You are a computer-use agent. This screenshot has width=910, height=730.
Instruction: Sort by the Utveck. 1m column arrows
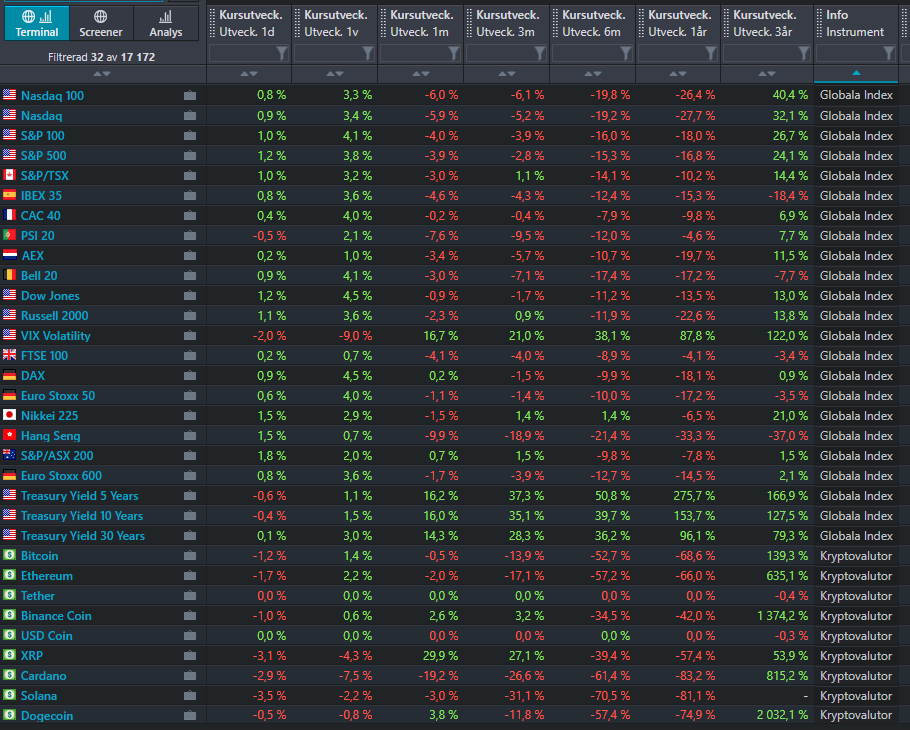421,74
